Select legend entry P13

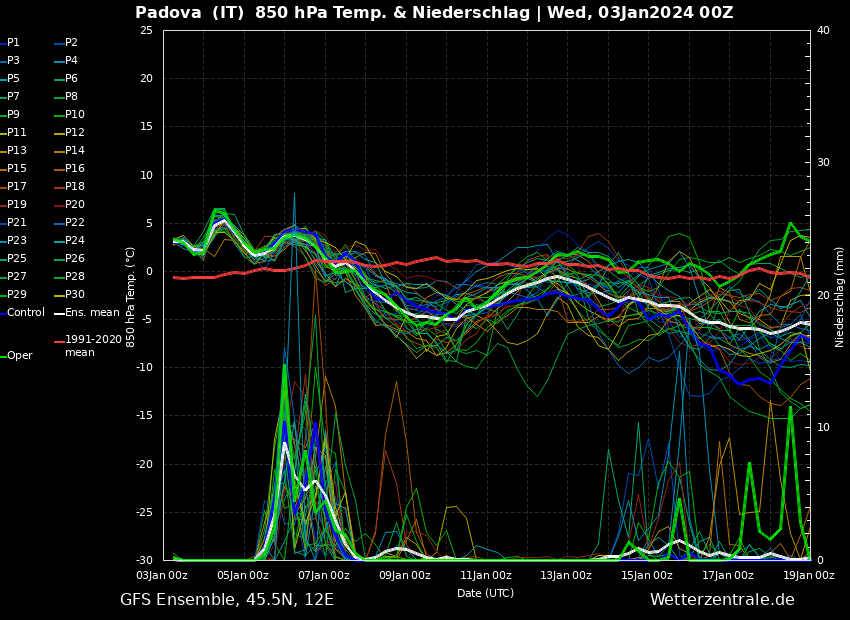(x=13, y=150)
